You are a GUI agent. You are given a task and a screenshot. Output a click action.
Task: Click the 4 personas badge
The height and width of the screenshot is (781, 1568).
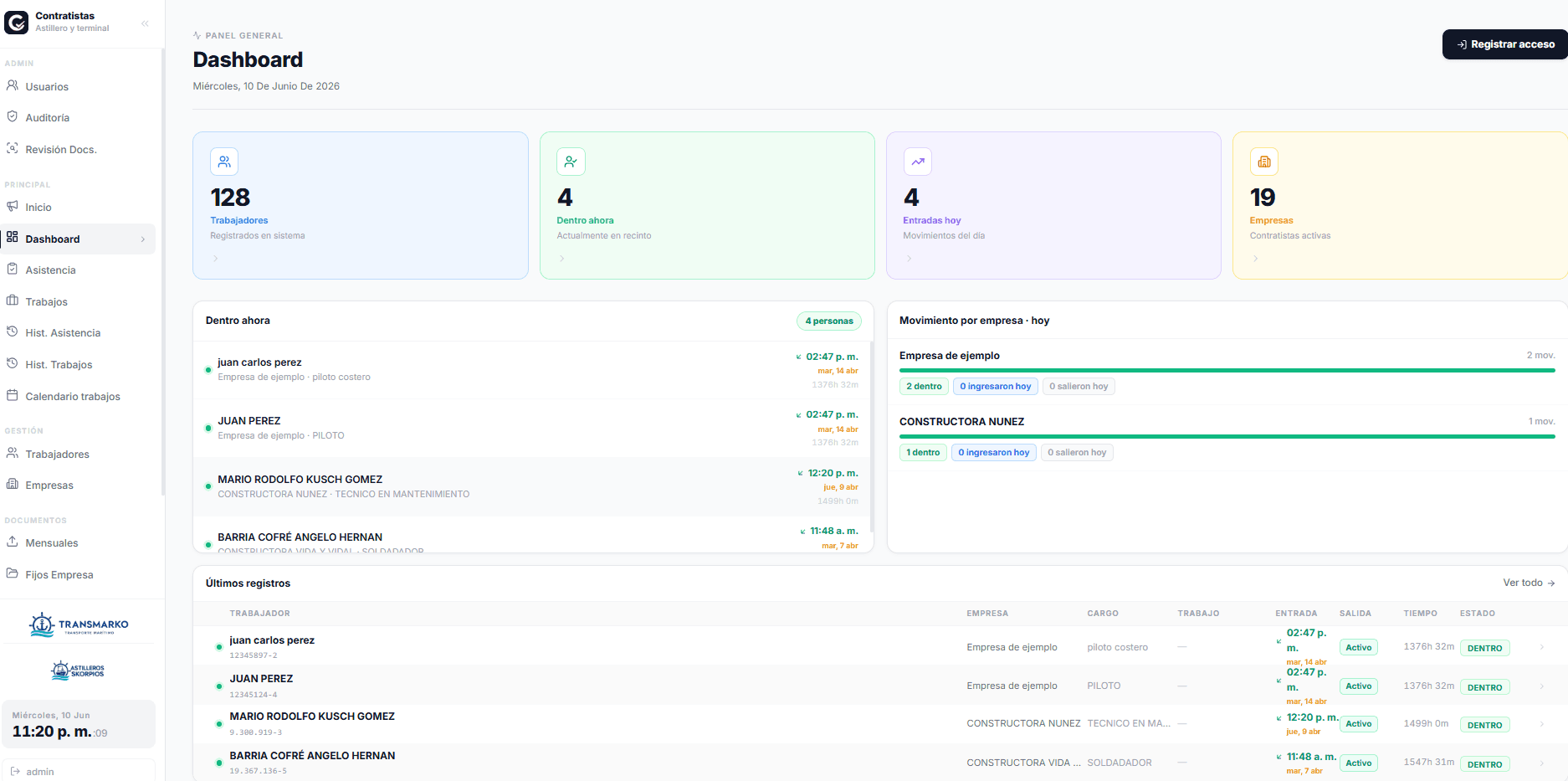point(829,321)
